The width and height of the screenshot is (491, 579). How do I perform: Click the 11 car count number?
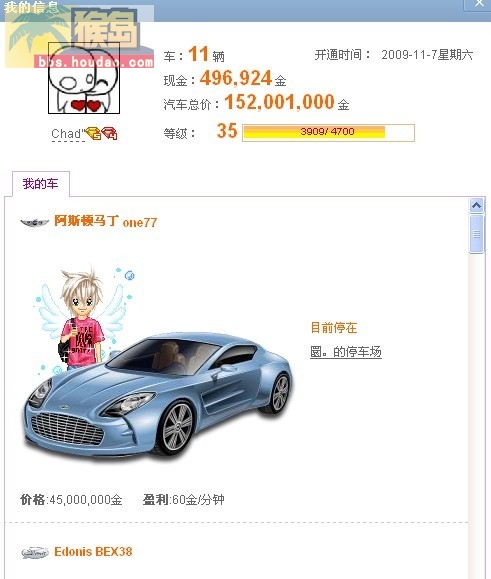click(198, 54)
